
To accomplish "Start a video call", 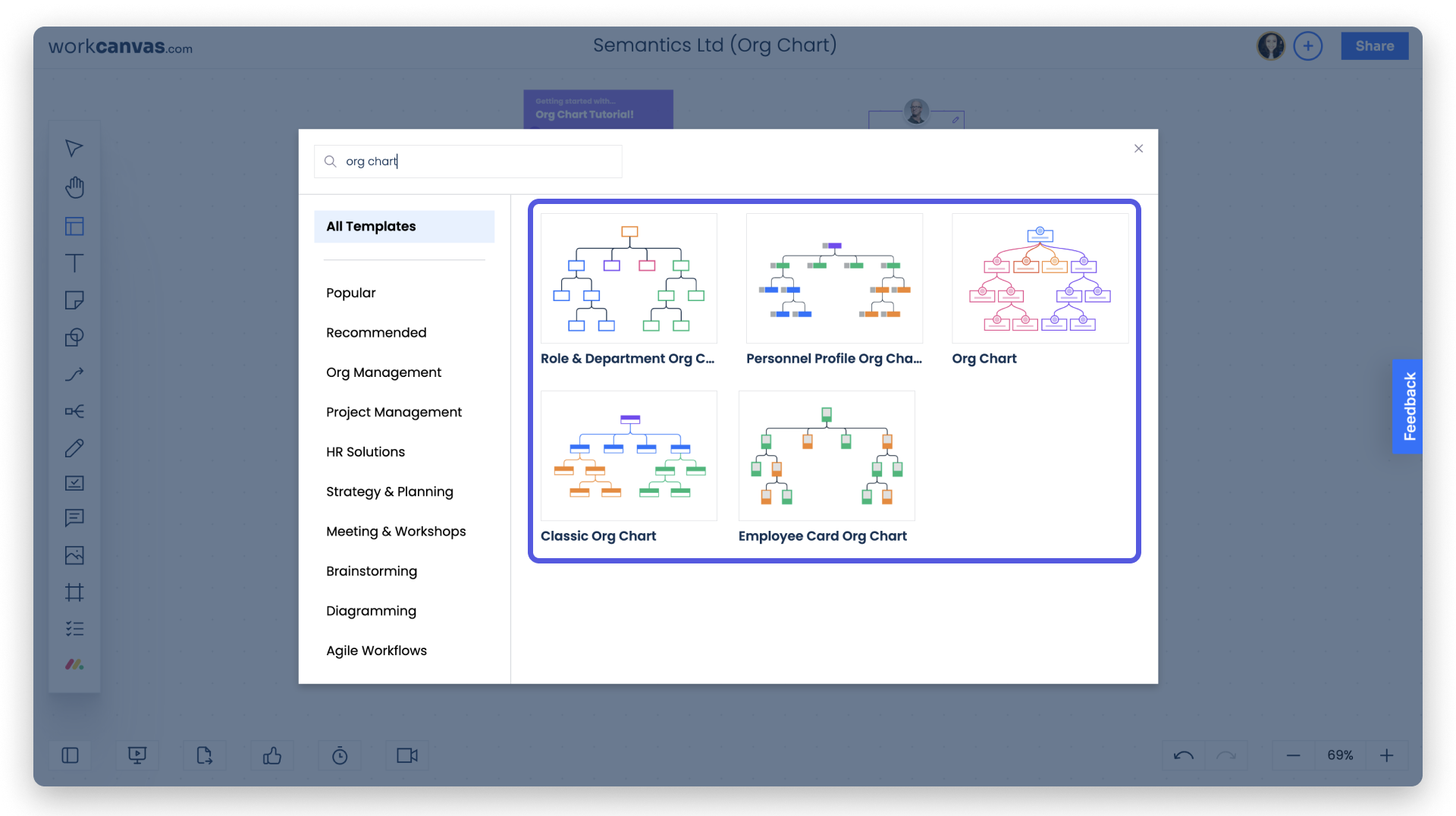I will pos(407,755).
